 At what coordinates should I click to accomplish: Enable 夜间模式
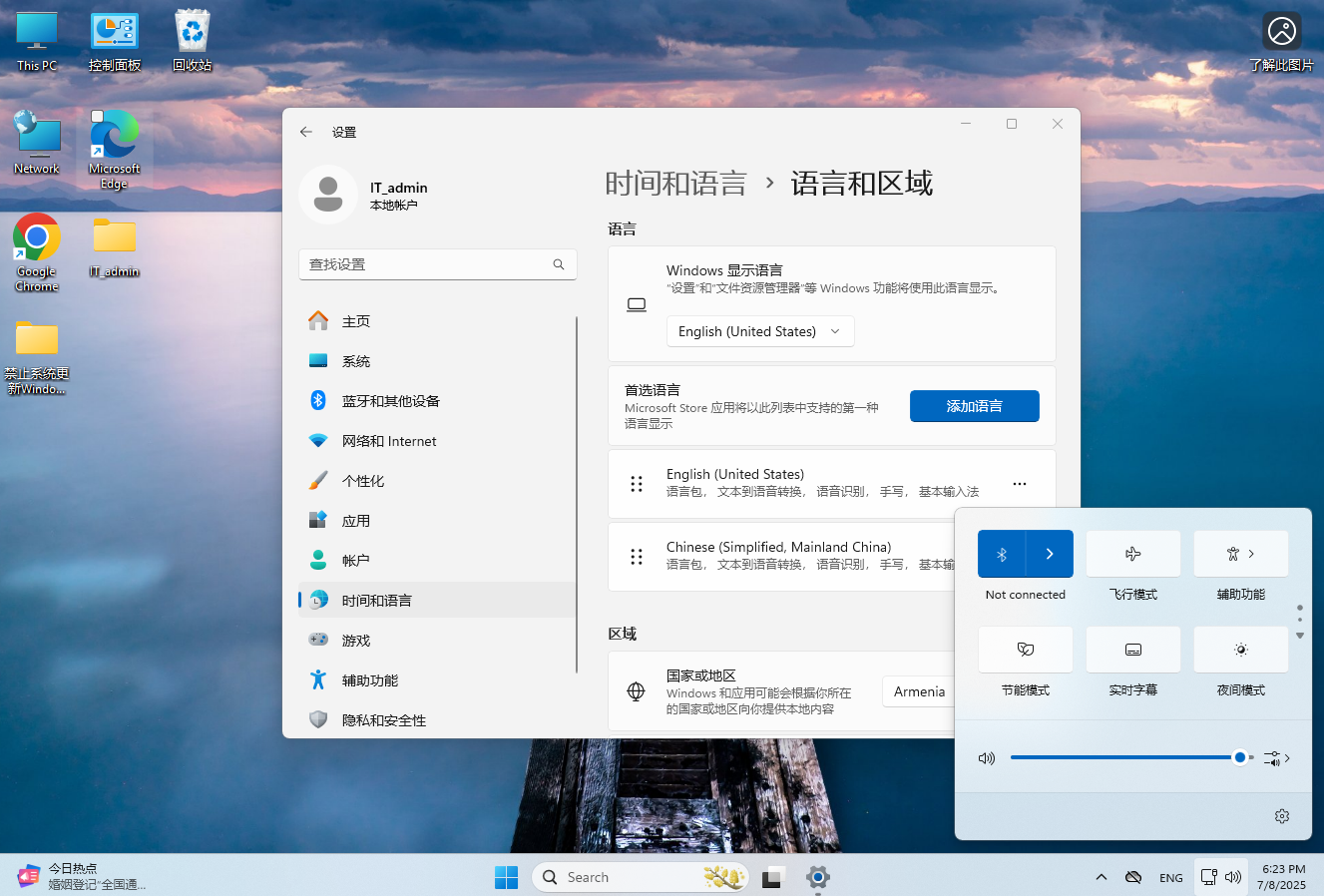point(1240,650)
